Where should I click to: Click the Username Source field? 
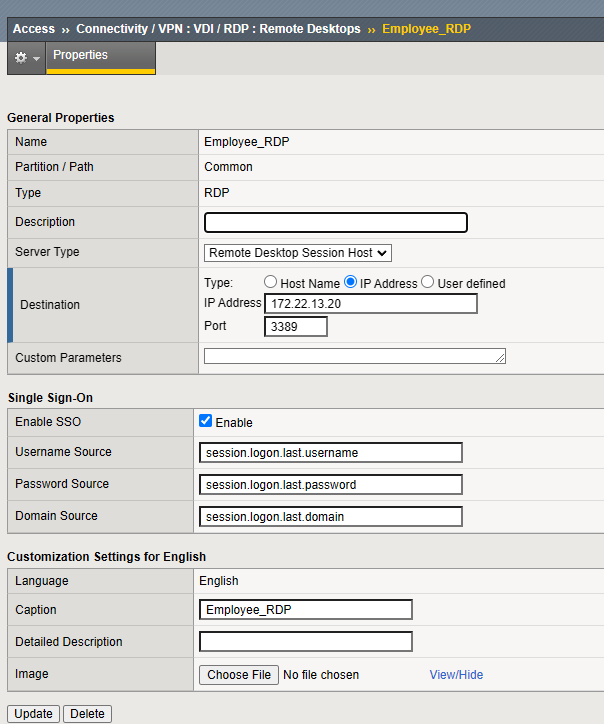[x=330, y=453]
